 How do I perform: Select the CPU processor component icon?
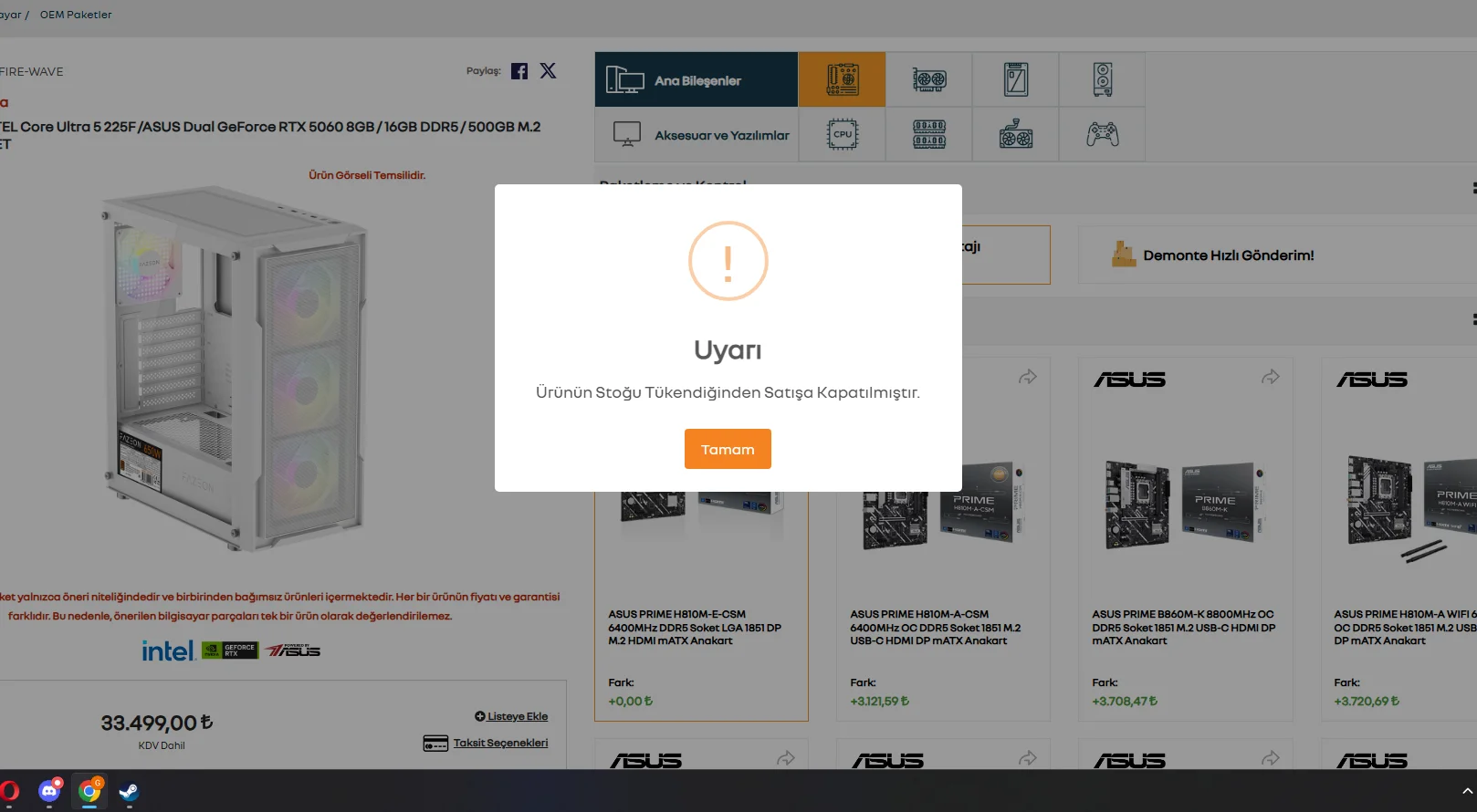[842, 135]
